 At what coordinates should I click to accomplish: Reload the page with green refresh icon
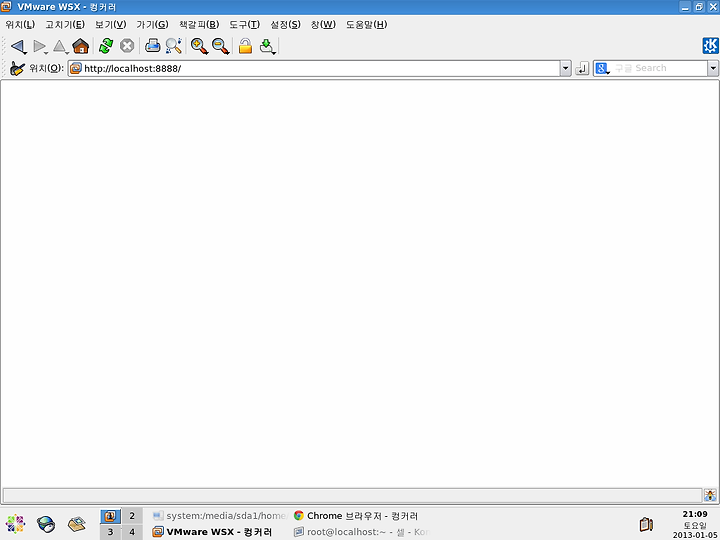tap(106, 46)
